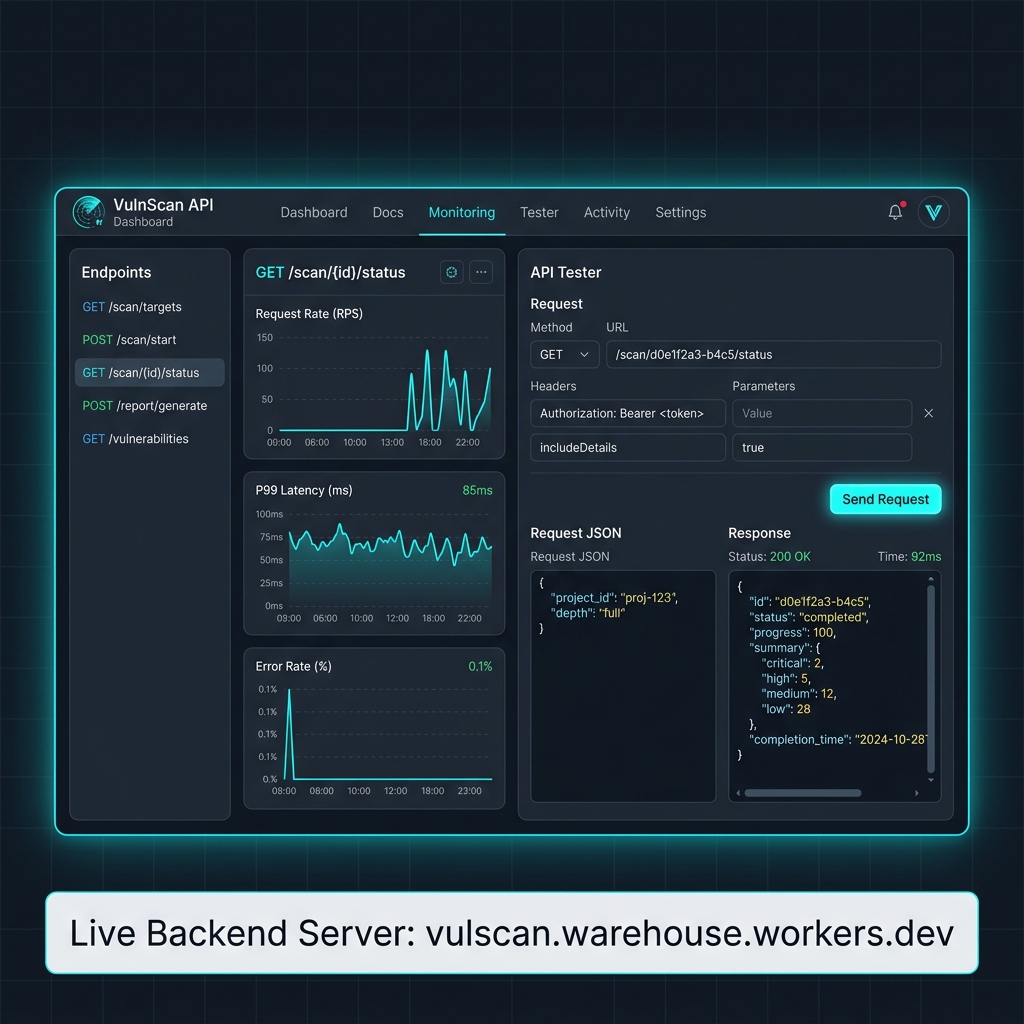Open the user profile V avatar
The image size is (1024, 1024).
(933, 212)
